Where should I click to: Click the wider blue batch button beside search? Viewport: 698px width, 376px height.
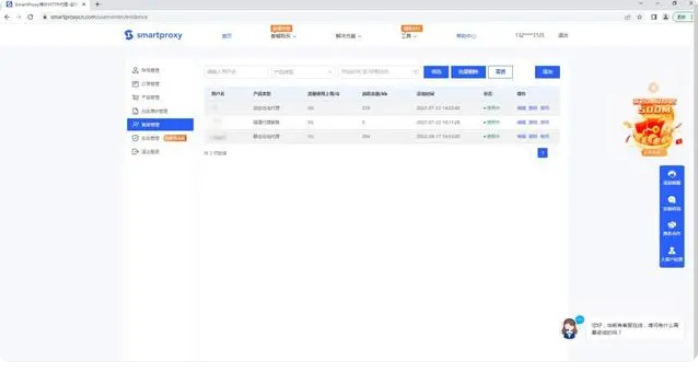pyautogui.click(x=468, y=72)
